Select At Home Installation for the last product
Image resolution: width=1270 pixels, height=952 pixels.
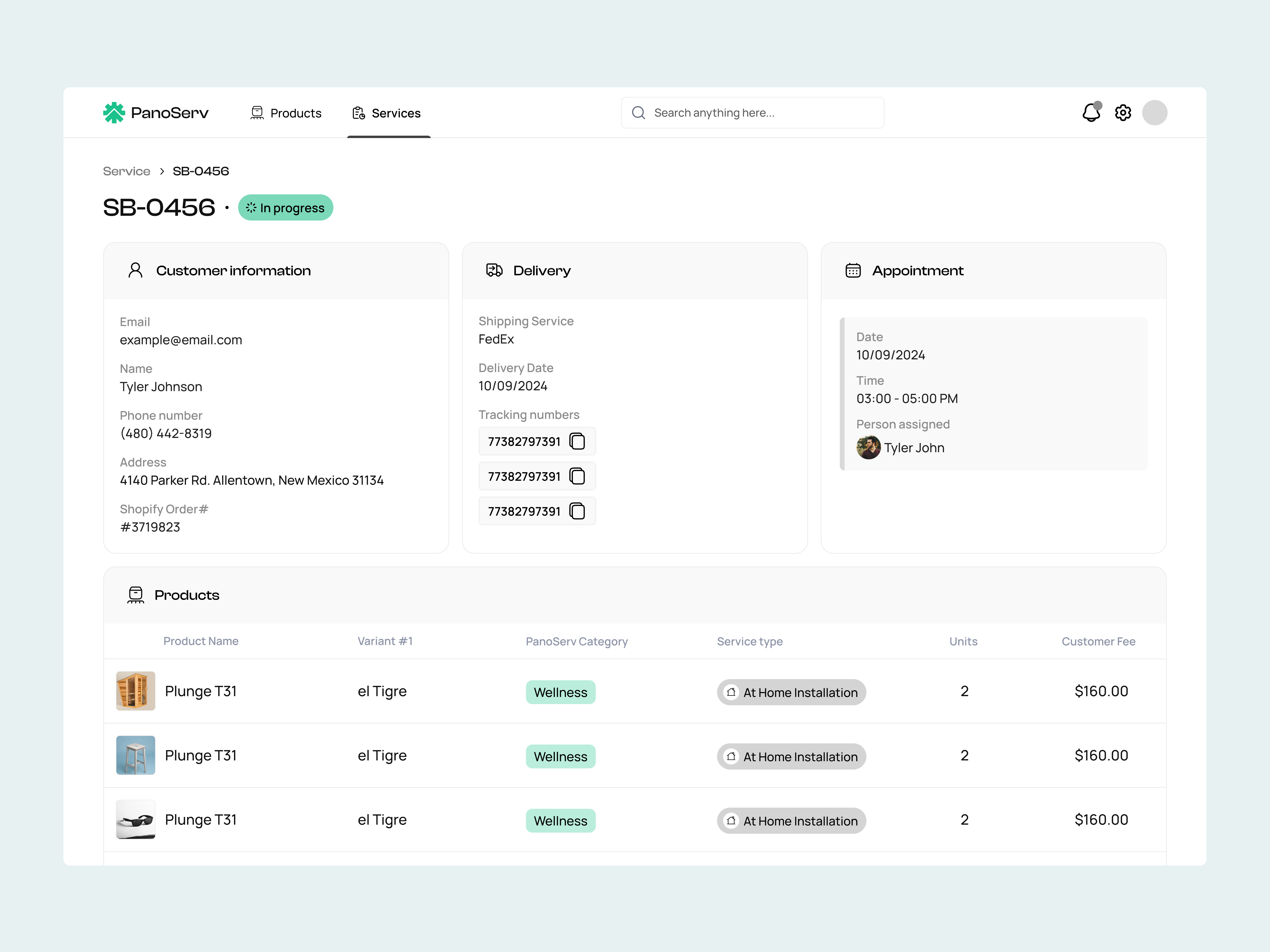coord(791,821)
